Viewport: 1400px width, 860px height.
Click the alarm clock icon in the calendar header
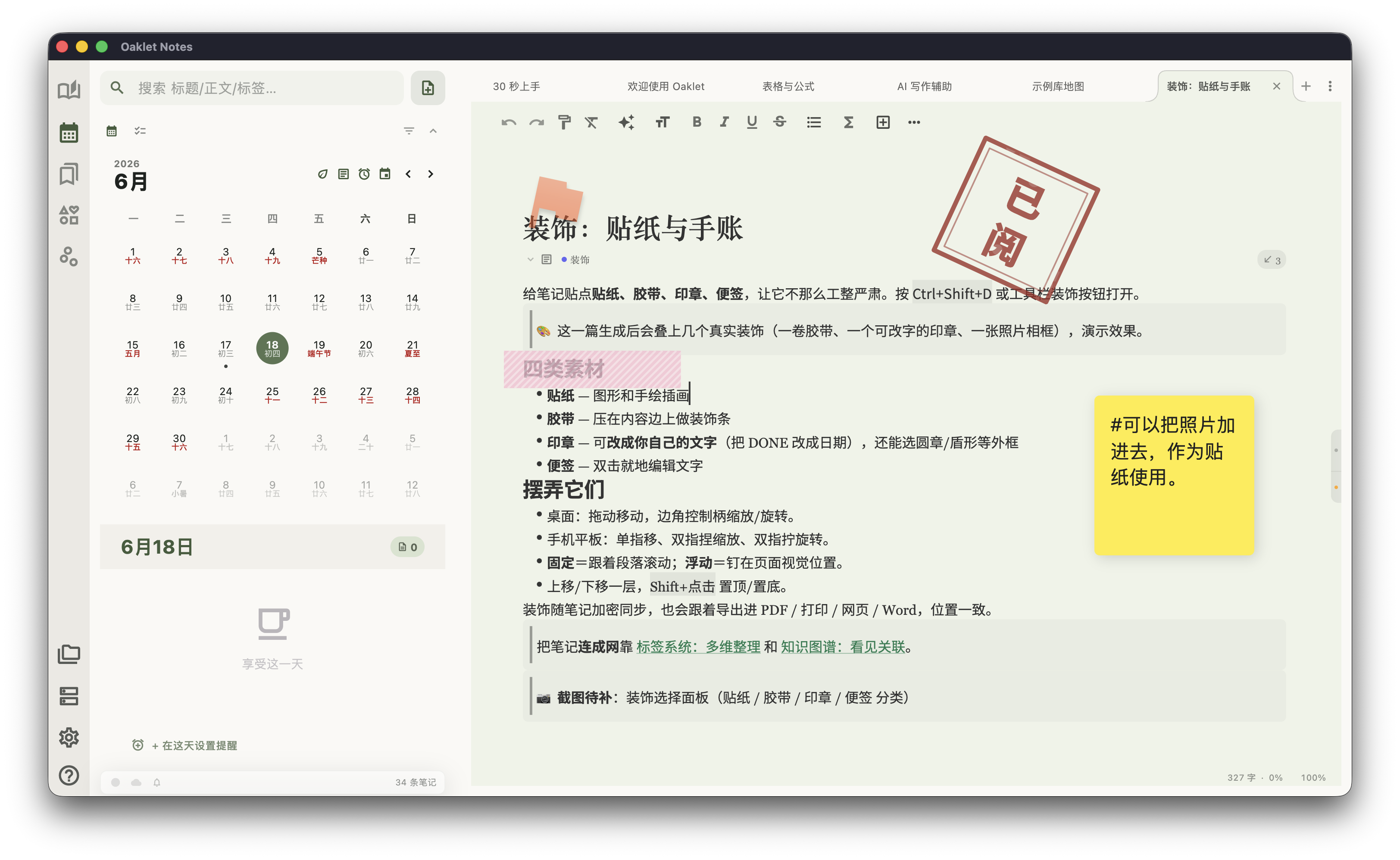tap(364, 174)
